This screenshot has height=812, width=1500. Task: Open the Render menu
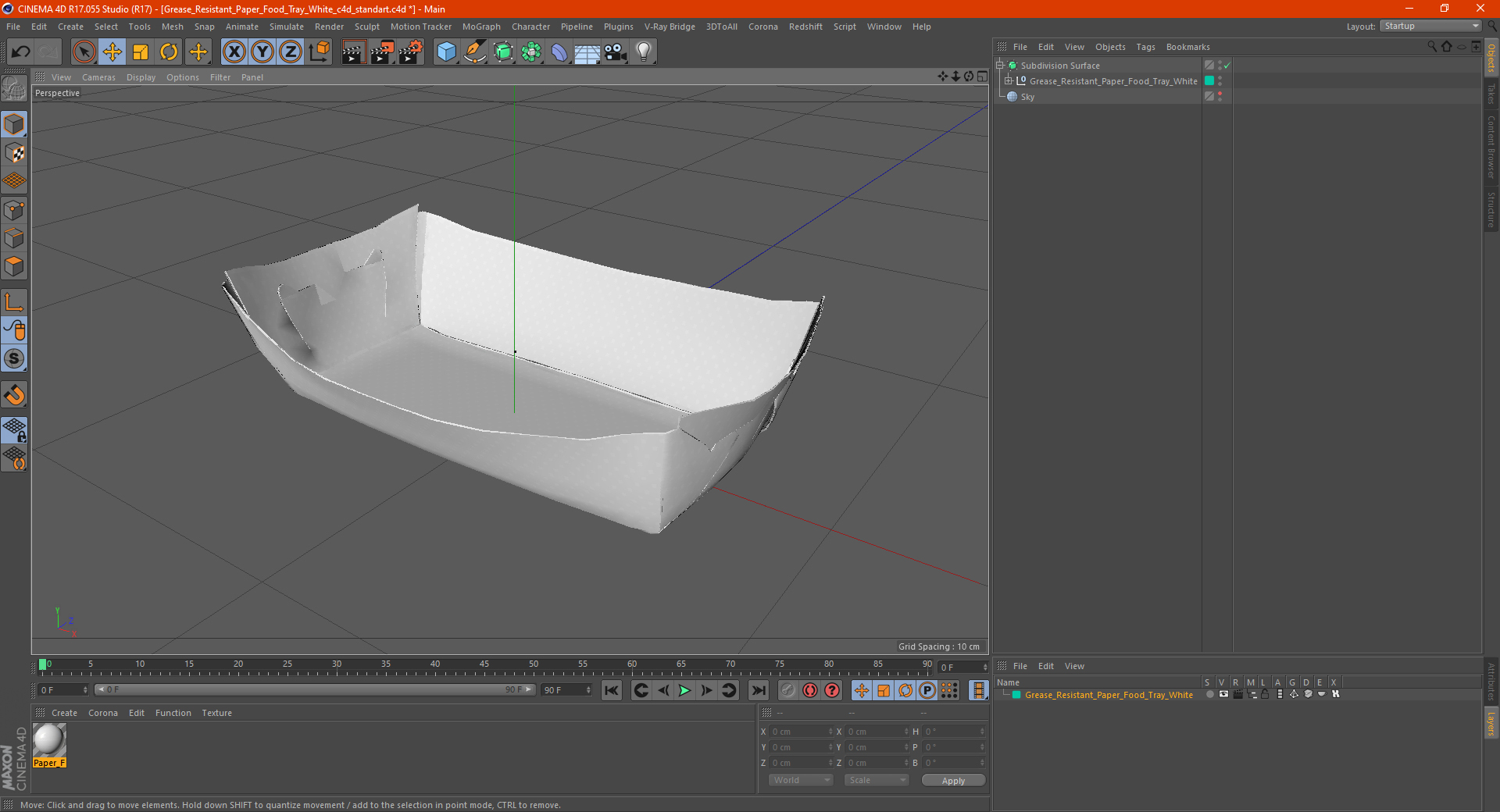[329, 27]
